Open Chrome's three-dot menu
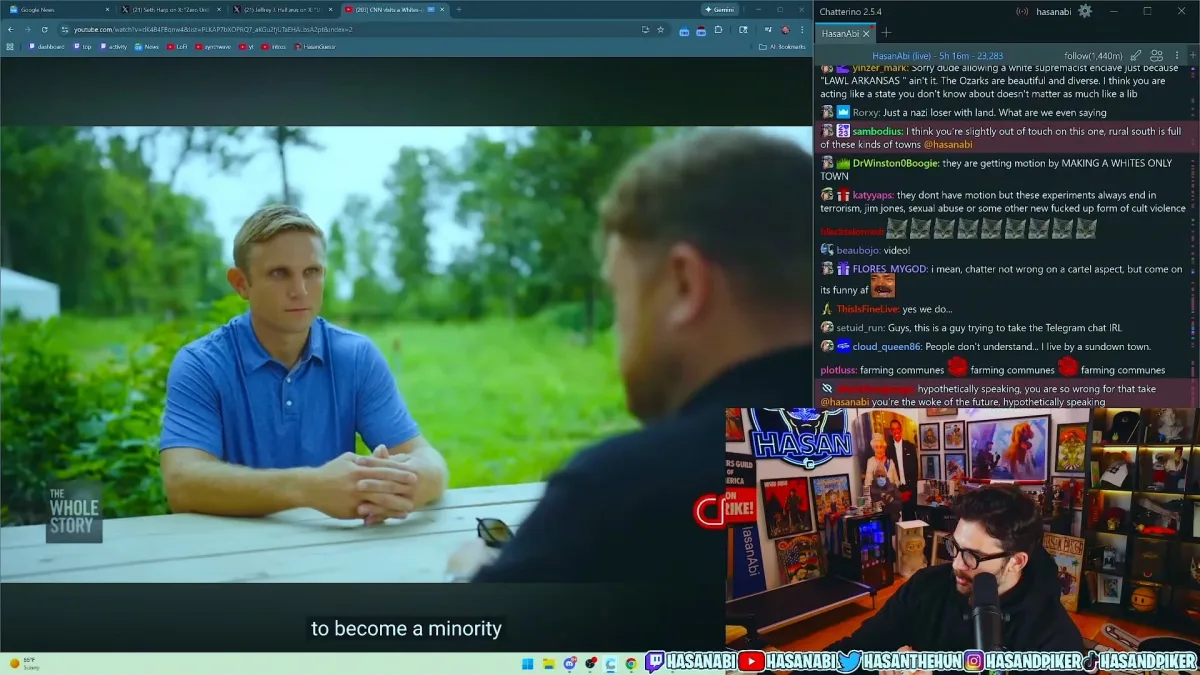Image resolution: width=1200 pixels, height=675 pixels. pyautogui.click(x=802, y=30)
